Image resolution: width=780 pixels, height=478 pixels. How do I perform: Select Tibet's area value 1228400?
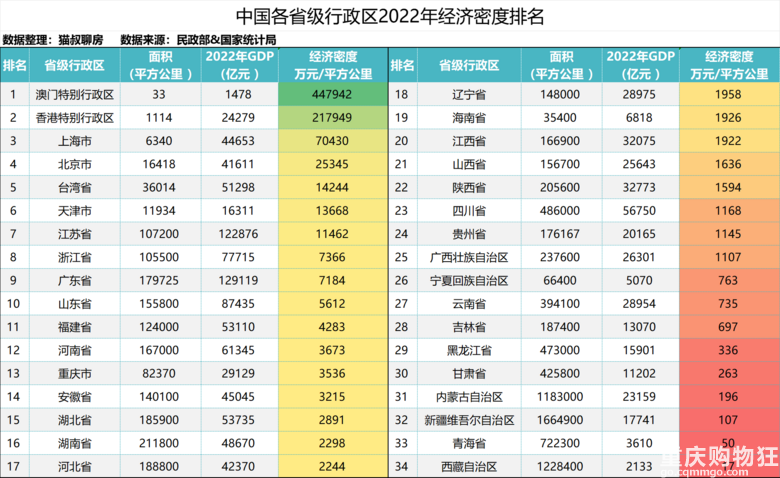click(561, 467)
